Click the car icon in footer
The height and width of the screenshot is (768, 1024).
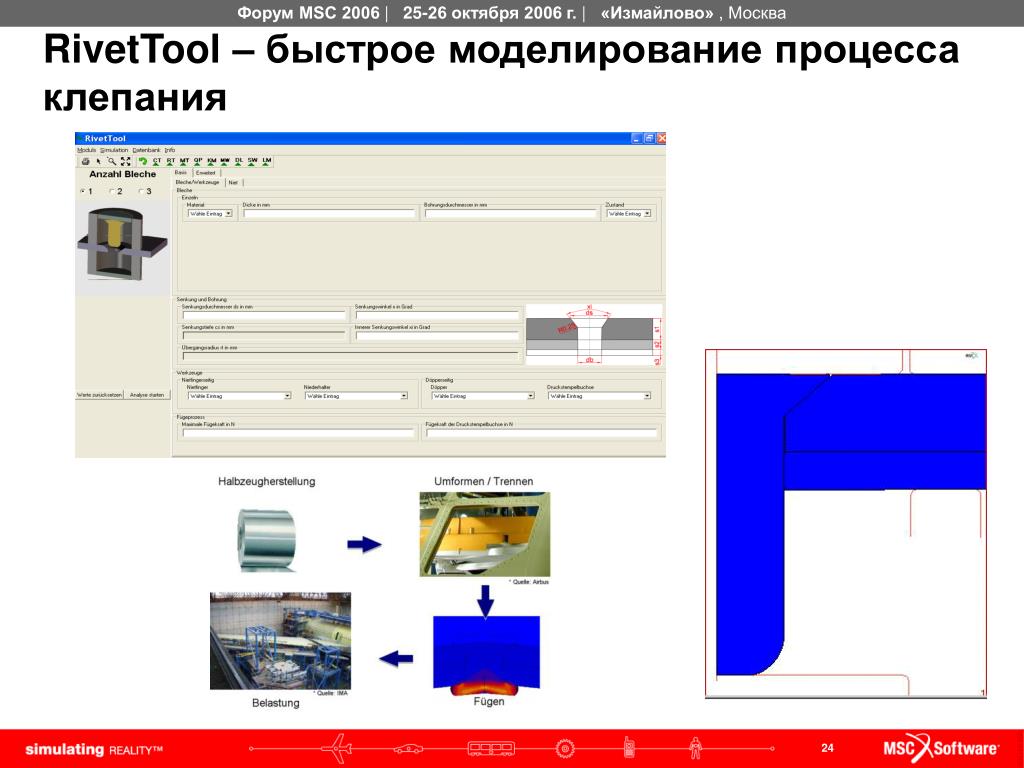coord(408,748)
